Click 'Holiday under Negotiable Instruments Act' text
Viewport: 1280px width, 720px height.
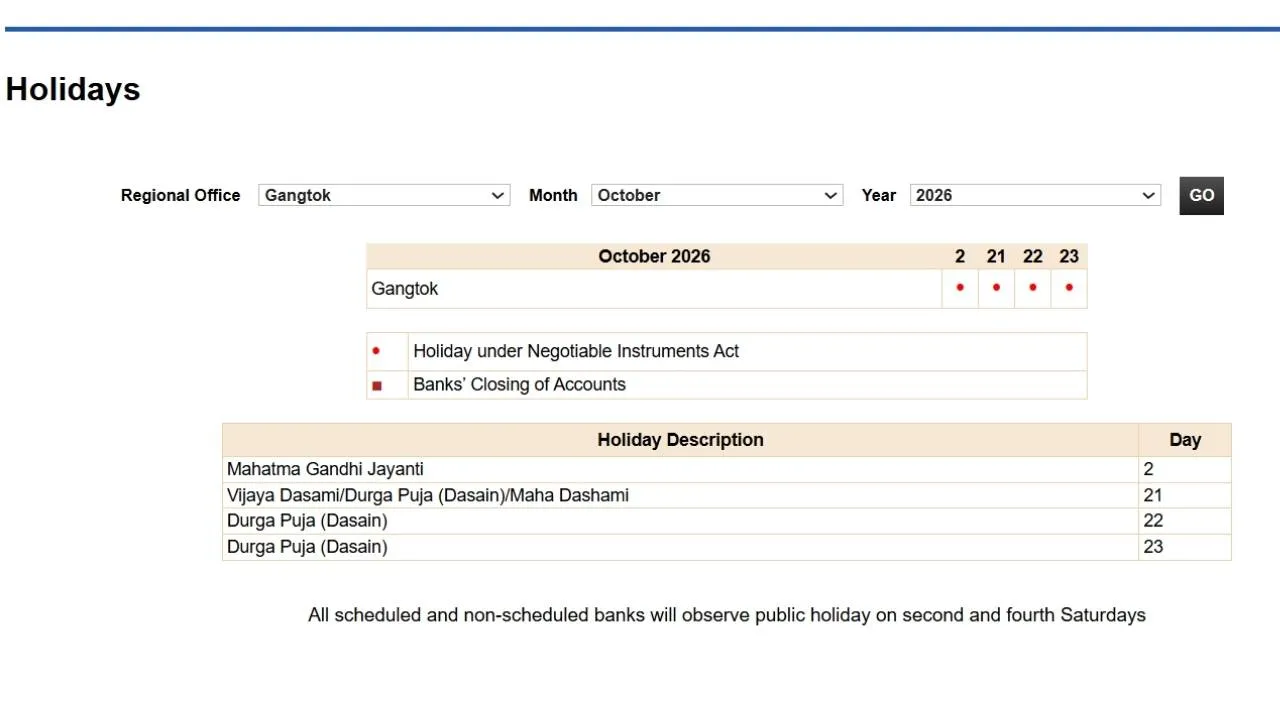(576, 351)
